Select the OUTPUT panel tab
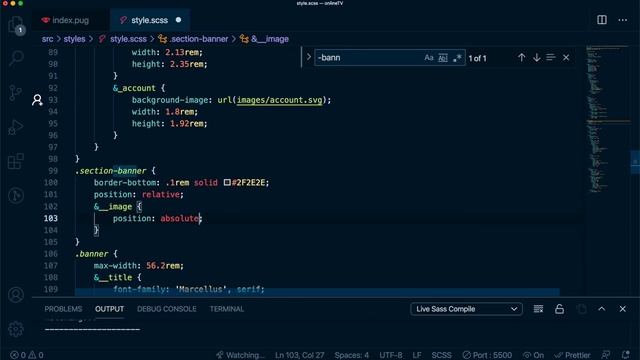Screen dimensions: 640x360 [109, 309]
